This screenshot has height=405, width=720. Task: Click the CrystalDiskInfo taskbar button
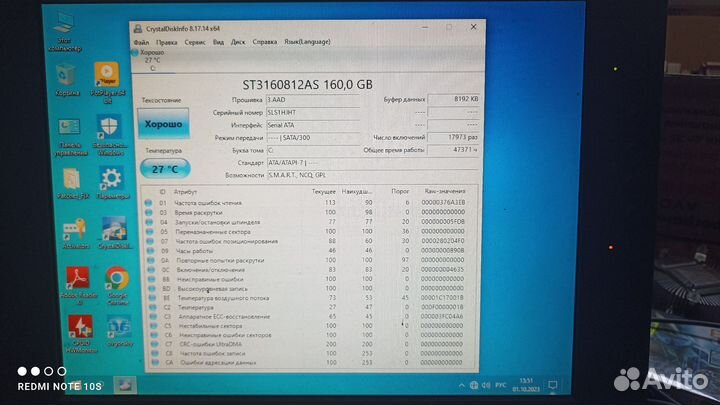124,385
